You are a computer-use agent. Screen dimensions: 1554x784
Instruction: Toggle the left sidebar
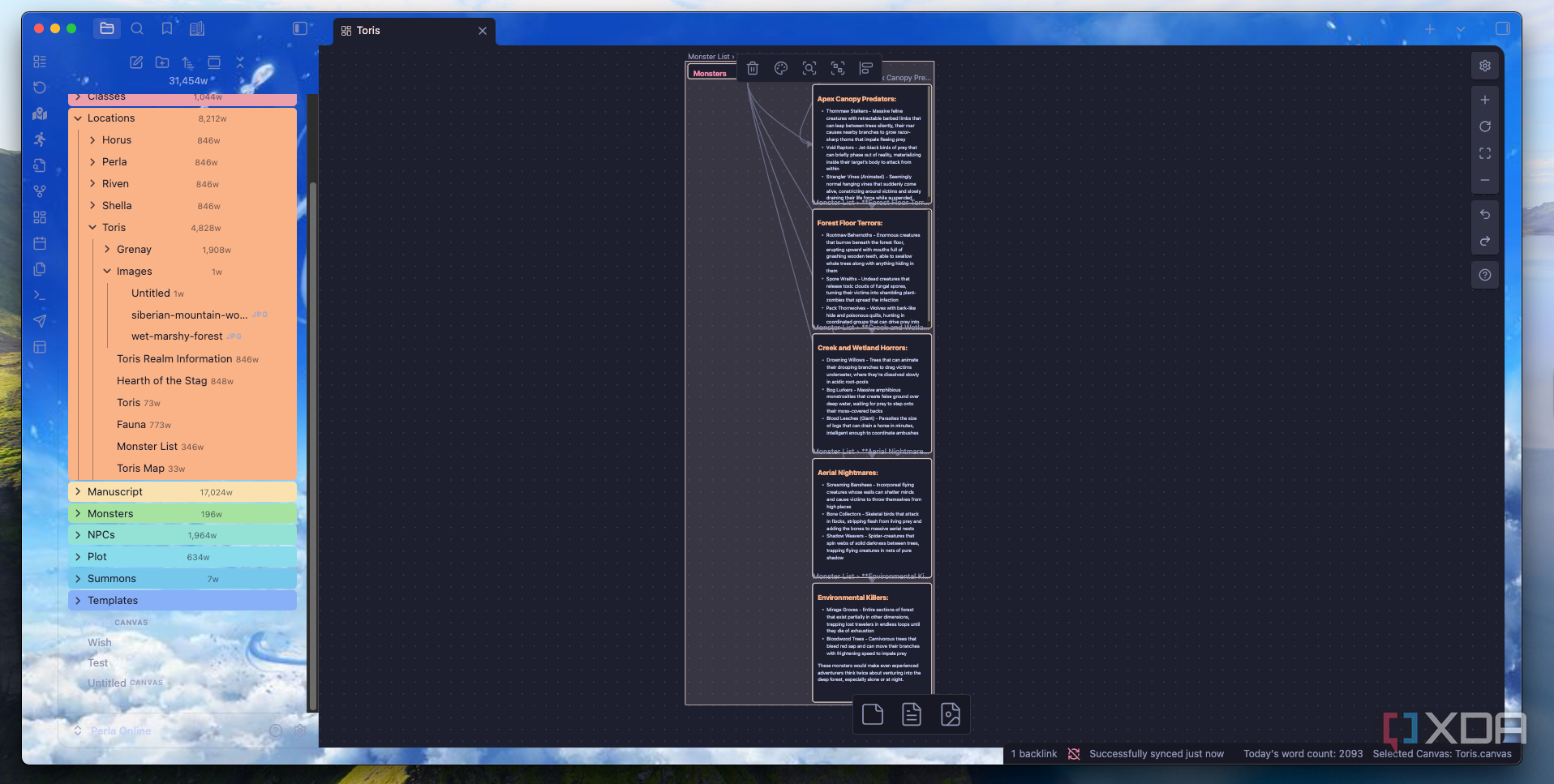(300, 28)
